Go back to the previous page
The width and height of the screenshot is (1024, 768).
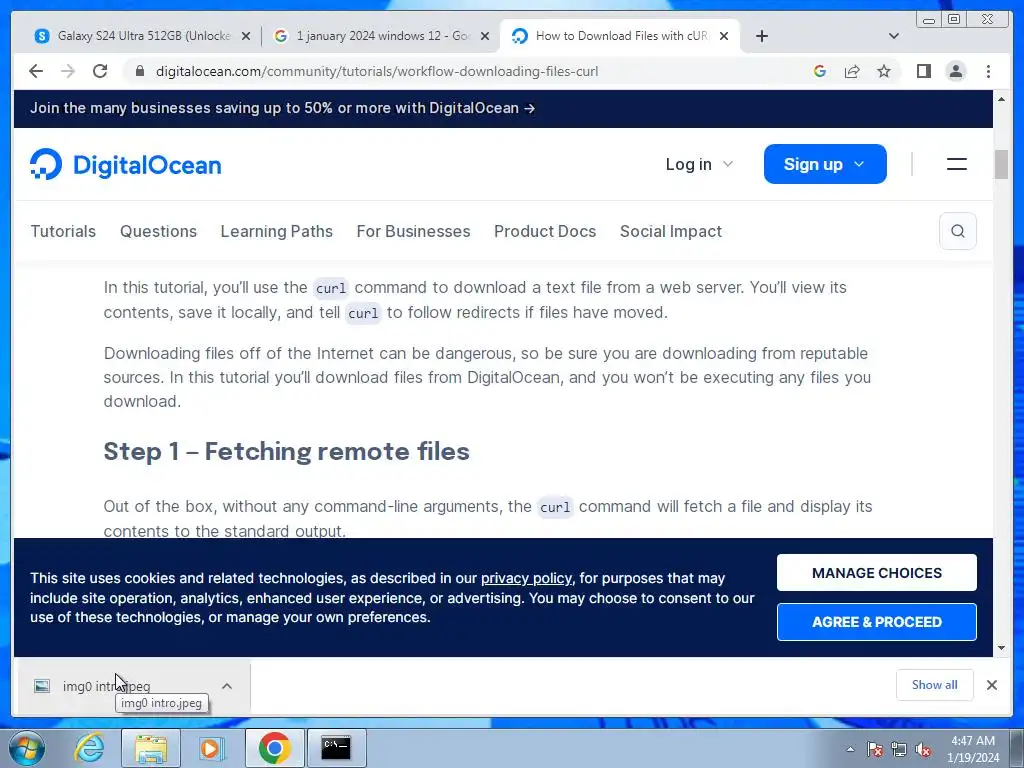36,71
